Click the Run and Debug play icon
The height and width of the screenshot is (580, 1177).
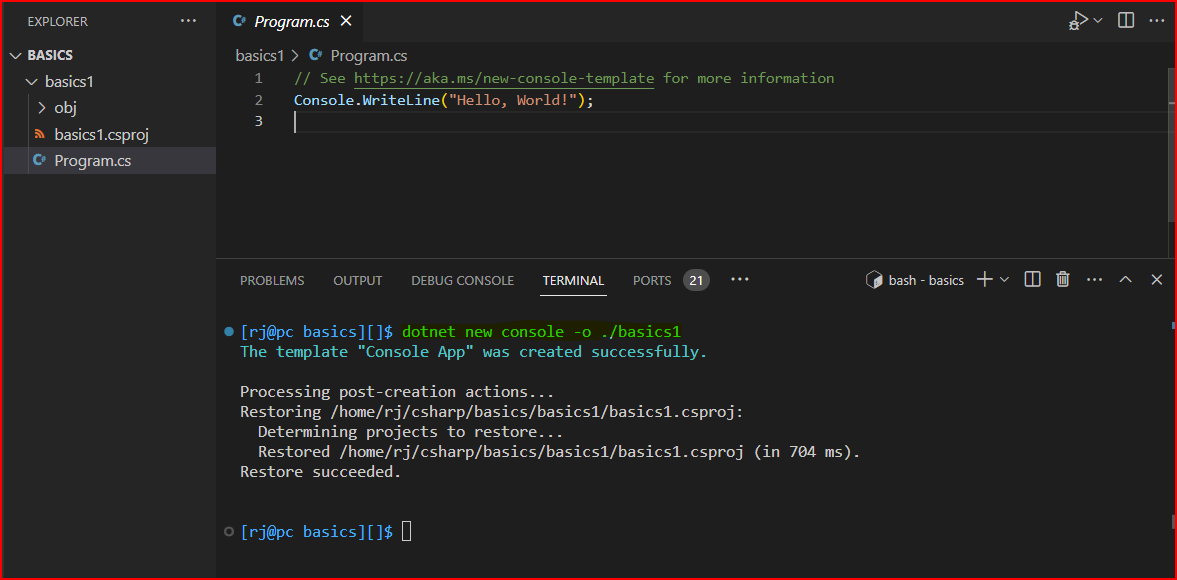pos(1078,19)
